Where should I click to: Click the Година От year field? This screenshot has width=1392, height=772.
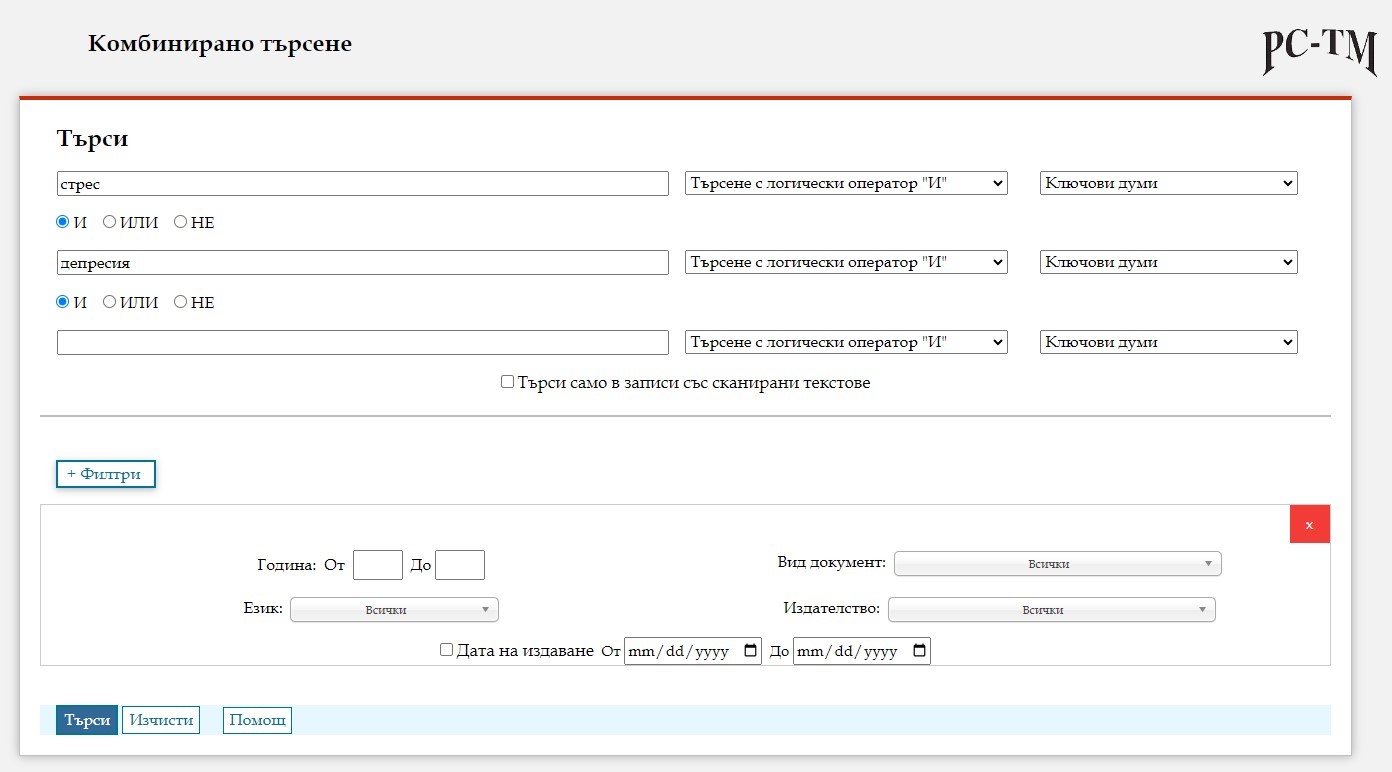point(378,565)
